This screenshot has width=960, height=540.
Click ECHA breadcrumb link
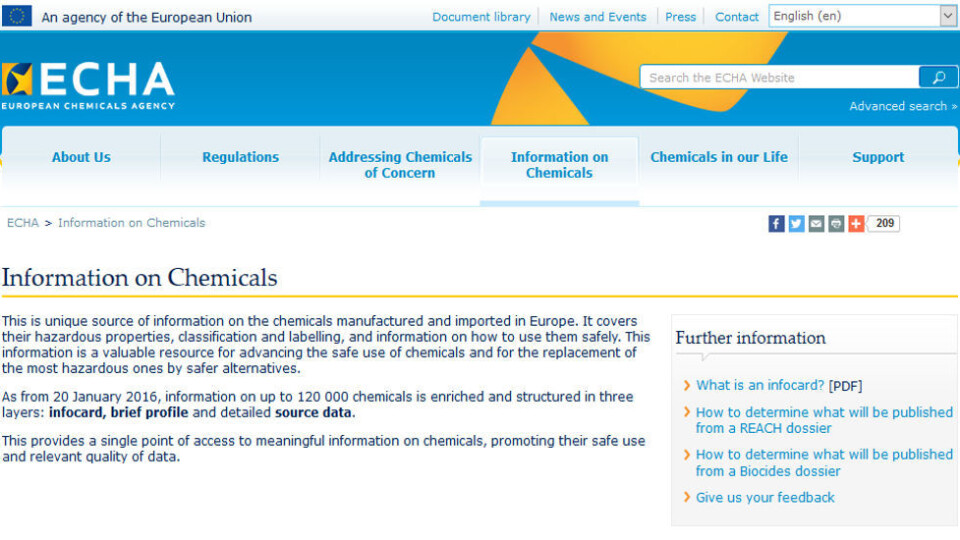[x=23, y=223]
